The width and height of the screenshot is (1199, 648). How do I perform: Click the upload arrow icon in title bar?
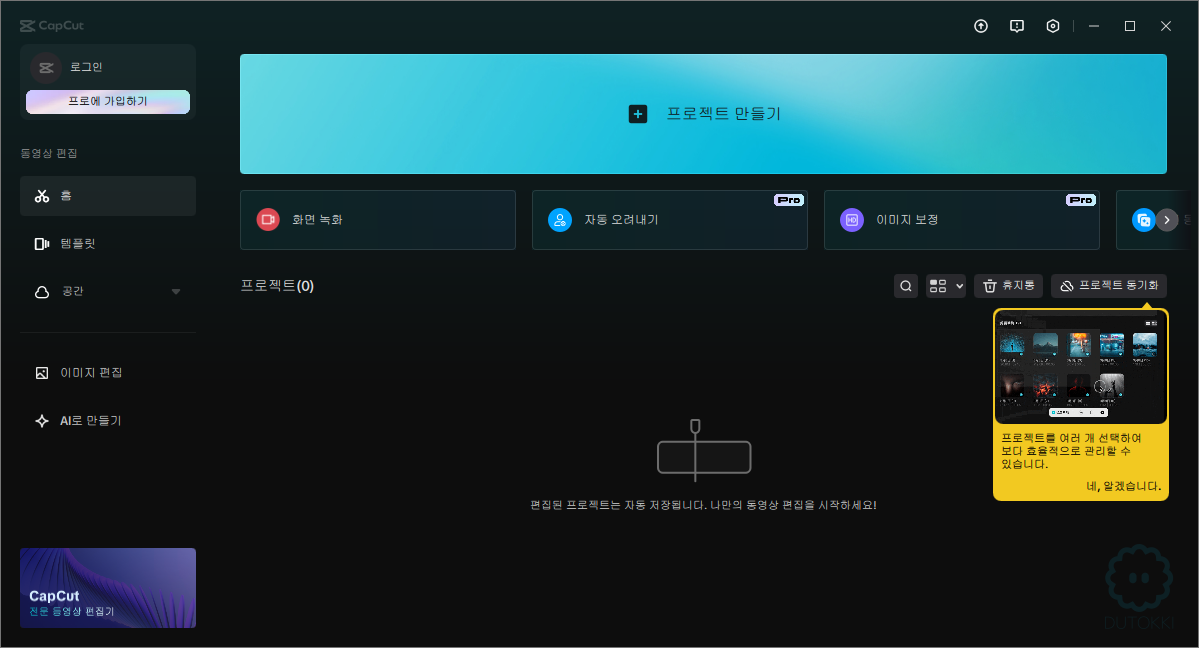[x=980, y=26]
